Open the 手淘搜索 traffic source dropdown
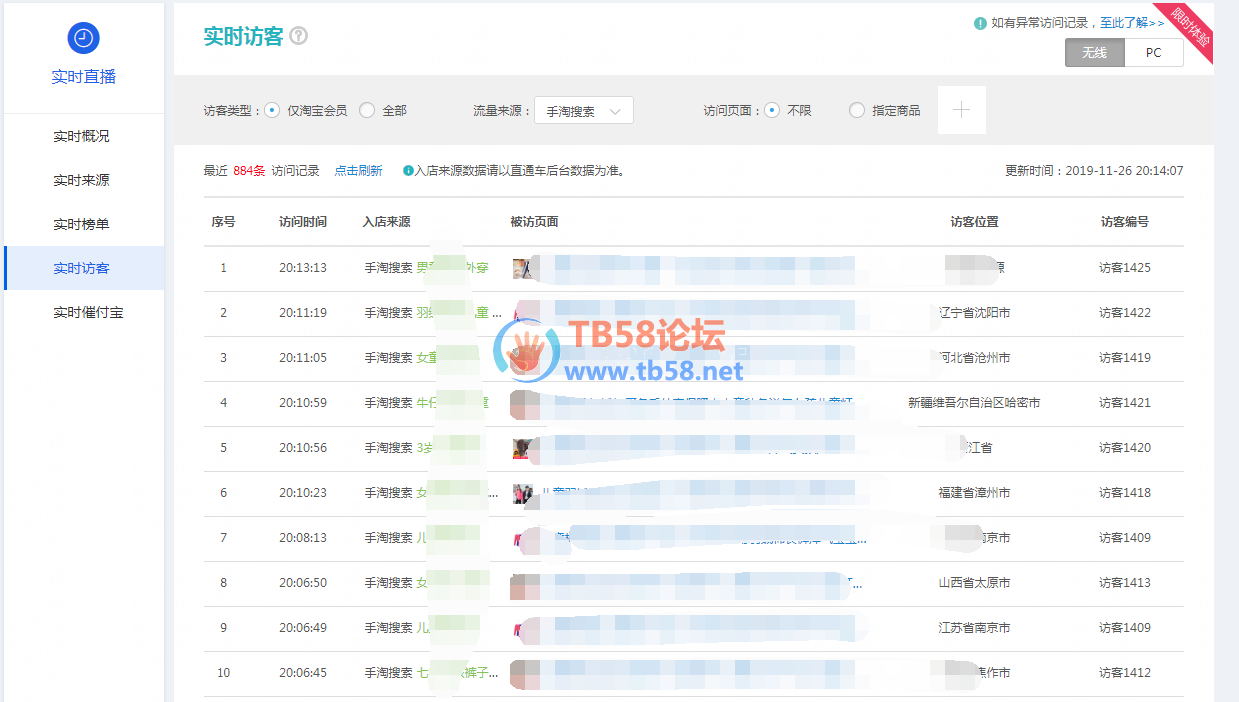The image size is (1239, 702). [584, 111]
